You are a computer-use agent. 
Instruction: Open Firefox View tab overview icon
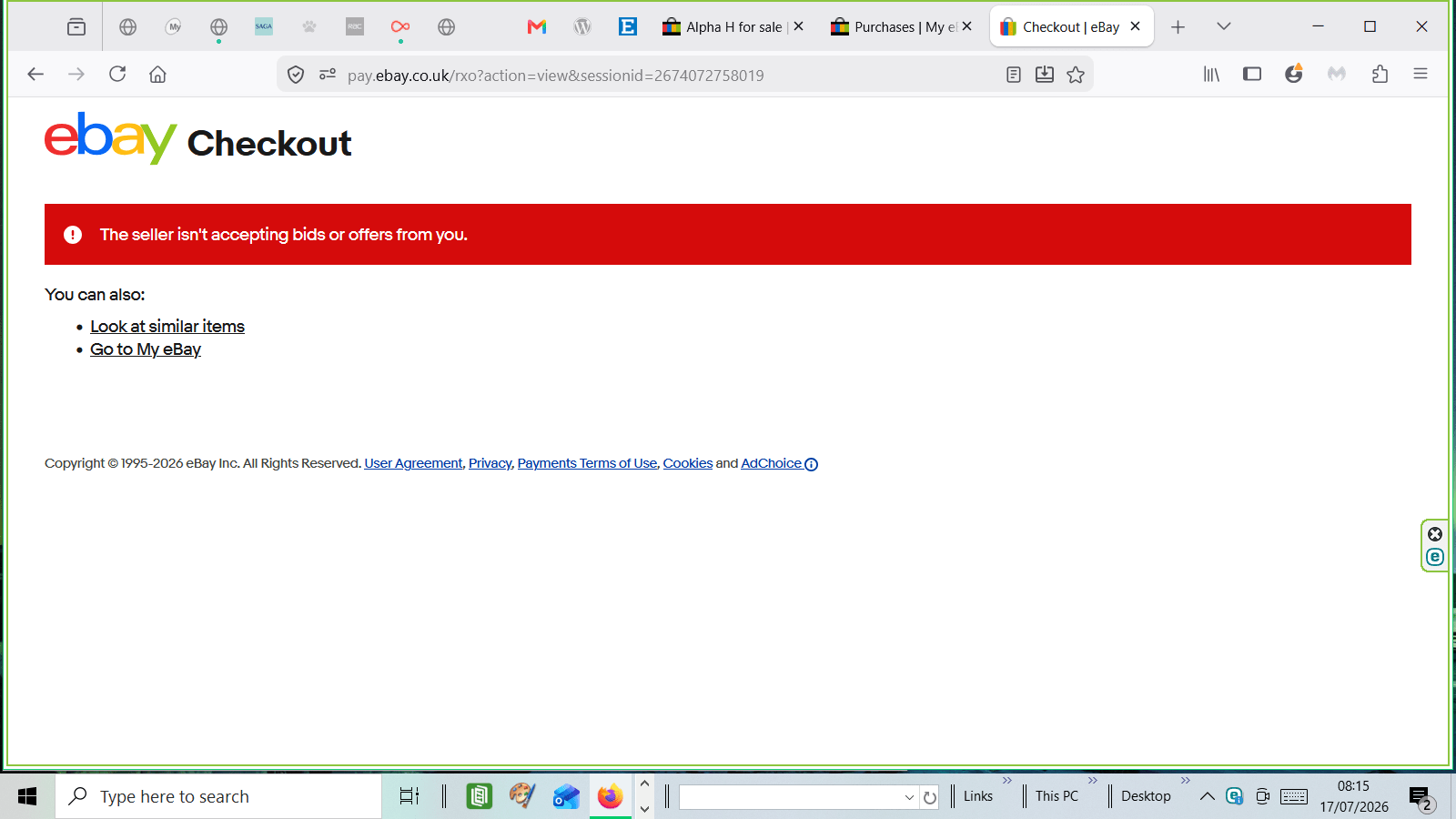76,27
